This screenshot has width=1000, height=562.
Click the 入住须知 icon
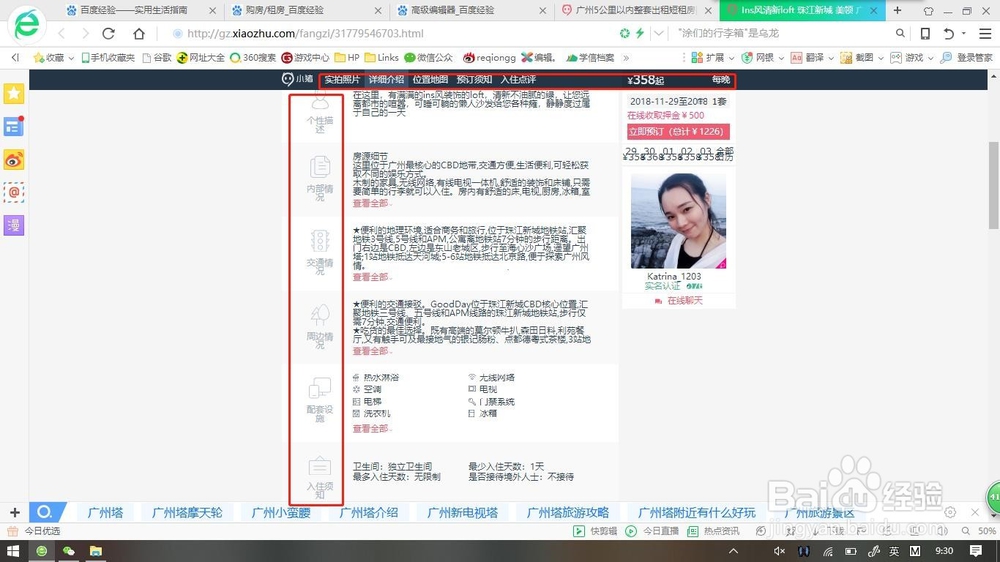click(320, 467)
